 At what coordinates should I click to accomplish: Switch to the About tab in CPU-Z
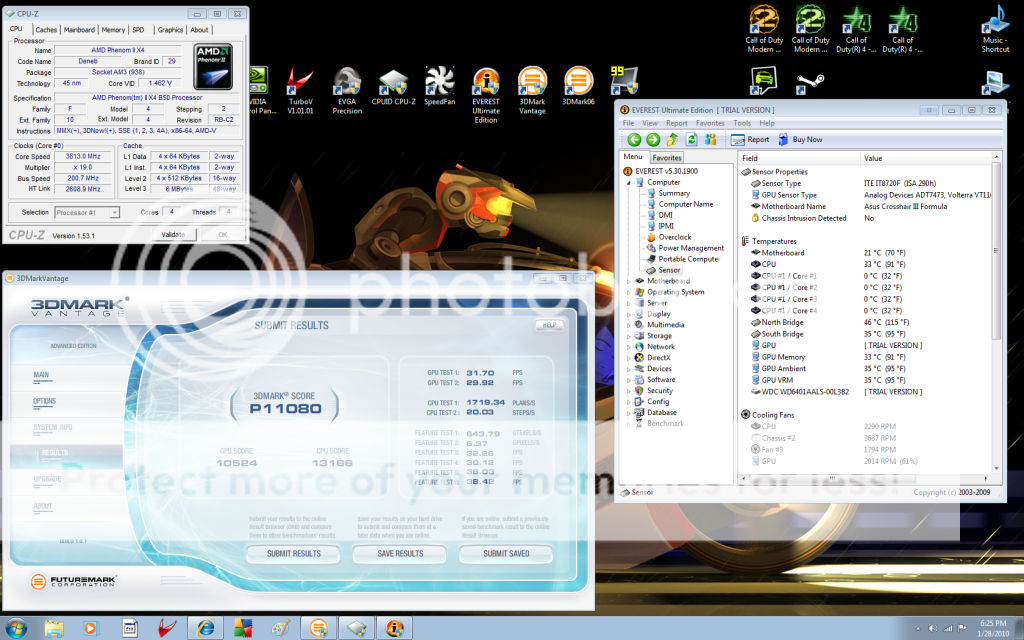click(x=199, y=29)
